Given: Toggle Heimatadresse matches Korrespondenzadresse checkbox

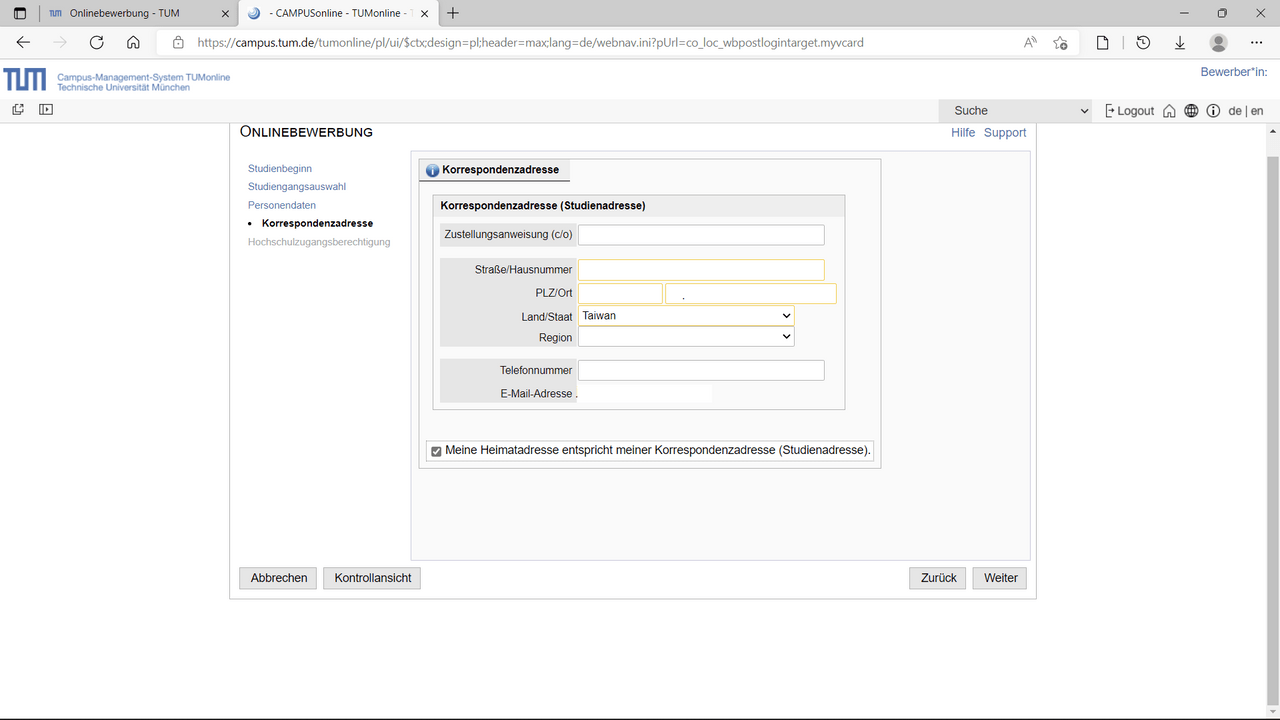Looking at the screenshot, I should [x=436, y=451].
